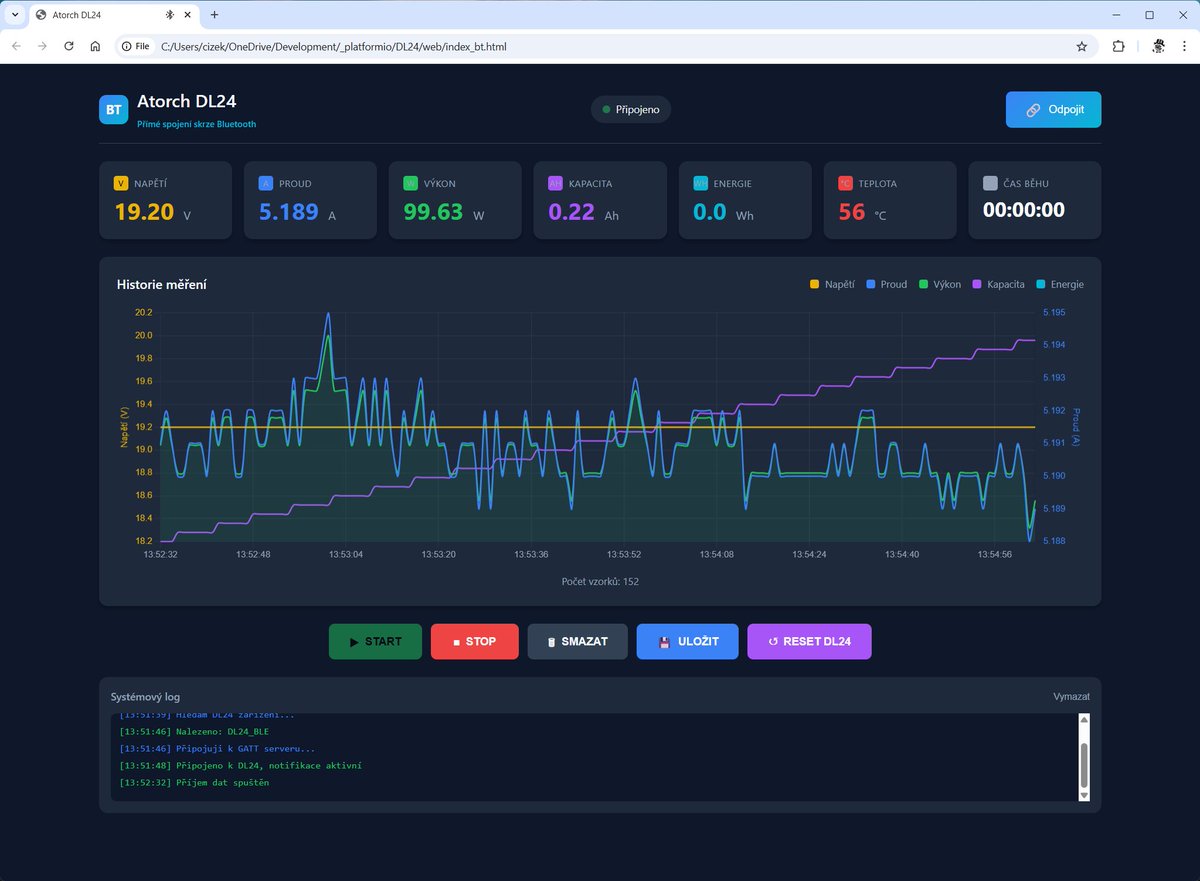Open the tab search dropdown arrow
The width and height of the screenshot is (1200, 881).
click(x=15, y=15)
